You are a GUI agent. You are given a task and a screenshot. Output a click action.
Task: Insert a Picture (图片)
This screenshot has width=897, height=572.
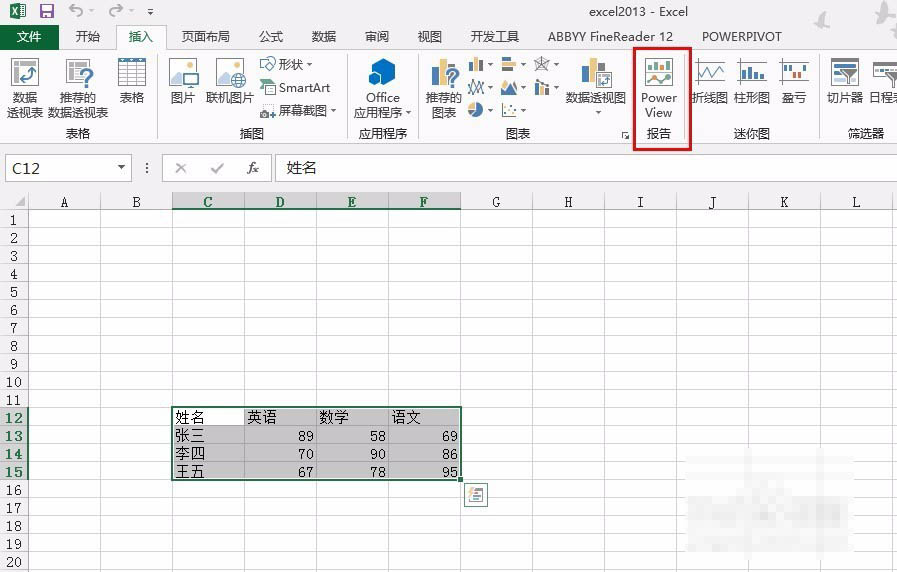click(x=183, y=80)
